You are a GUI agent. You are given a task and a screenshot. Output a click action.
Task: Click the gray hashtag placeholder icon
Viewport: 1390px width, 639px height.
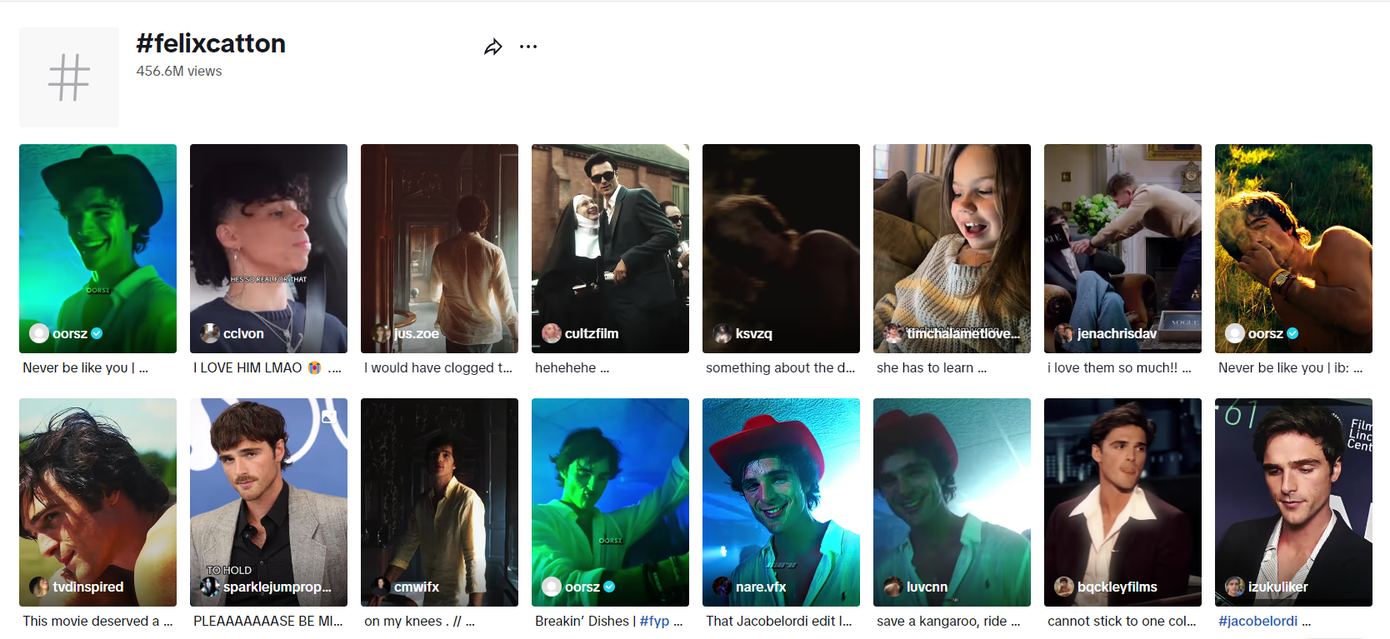(69, 77)
